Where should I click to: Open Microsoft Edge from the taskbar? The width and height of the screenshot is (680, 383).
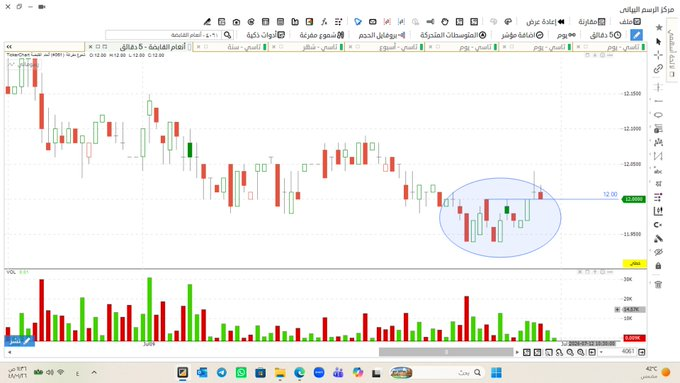point(299,373)
